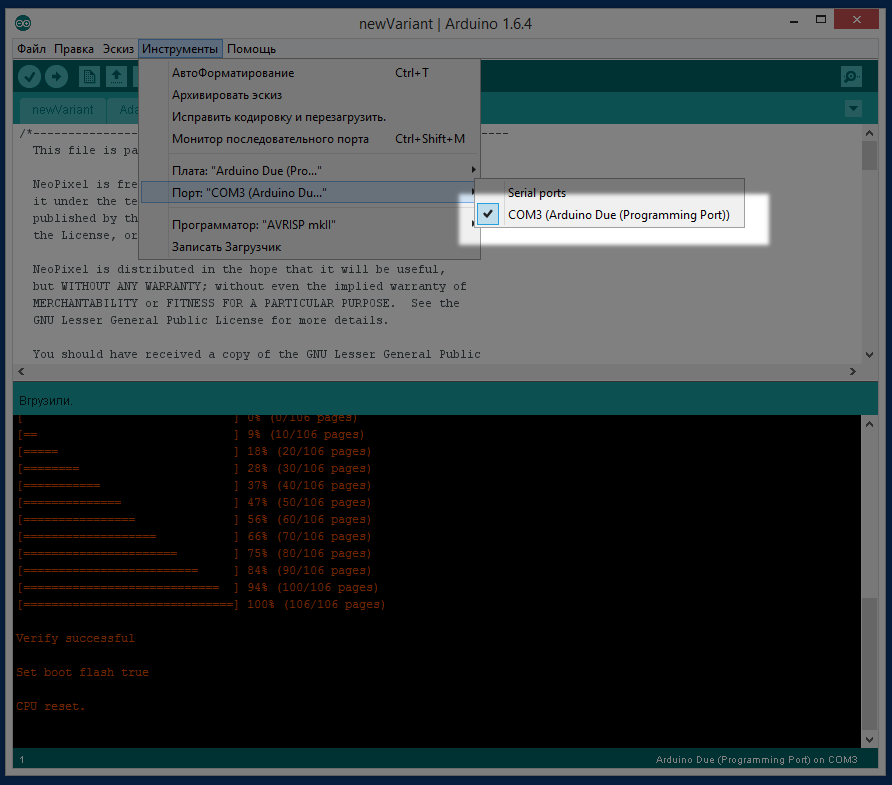Choose Исправить кодировку и перезагрузить
Viewport: 892px width, 785px height.
click(310, 117)
